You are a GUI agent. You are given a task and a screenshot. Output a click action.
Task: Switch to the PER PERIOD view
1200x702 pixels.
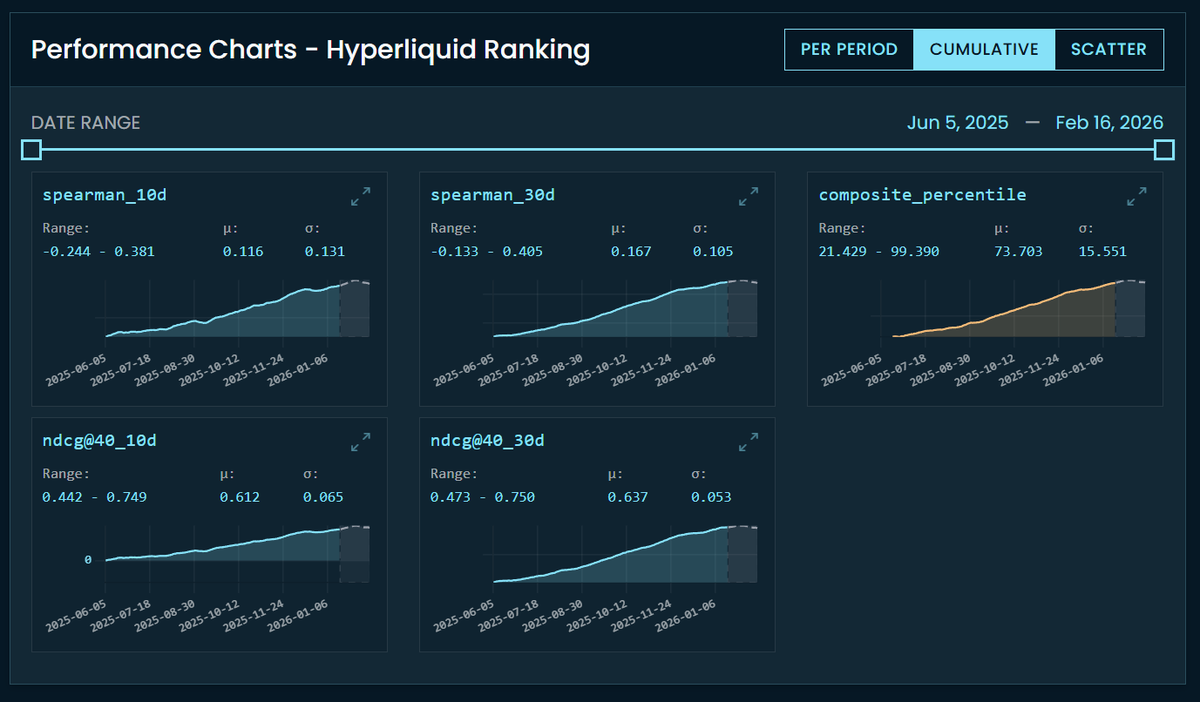tap(849, 50)
